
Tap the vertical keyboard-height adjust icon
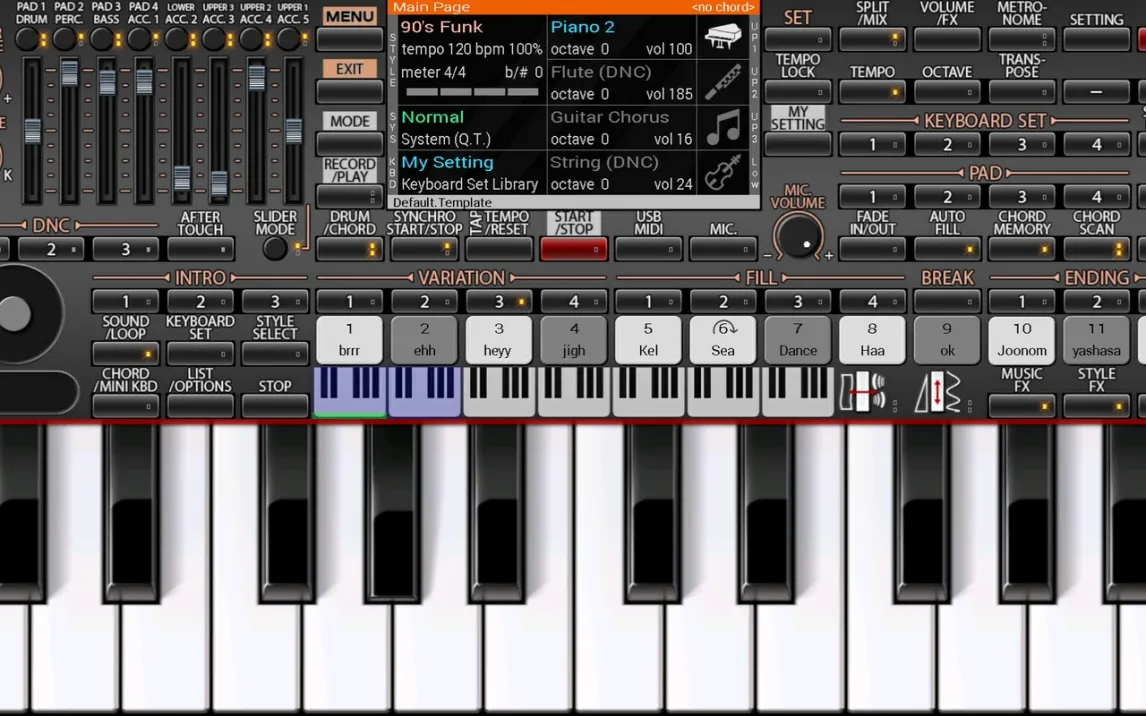pos(937,391)
